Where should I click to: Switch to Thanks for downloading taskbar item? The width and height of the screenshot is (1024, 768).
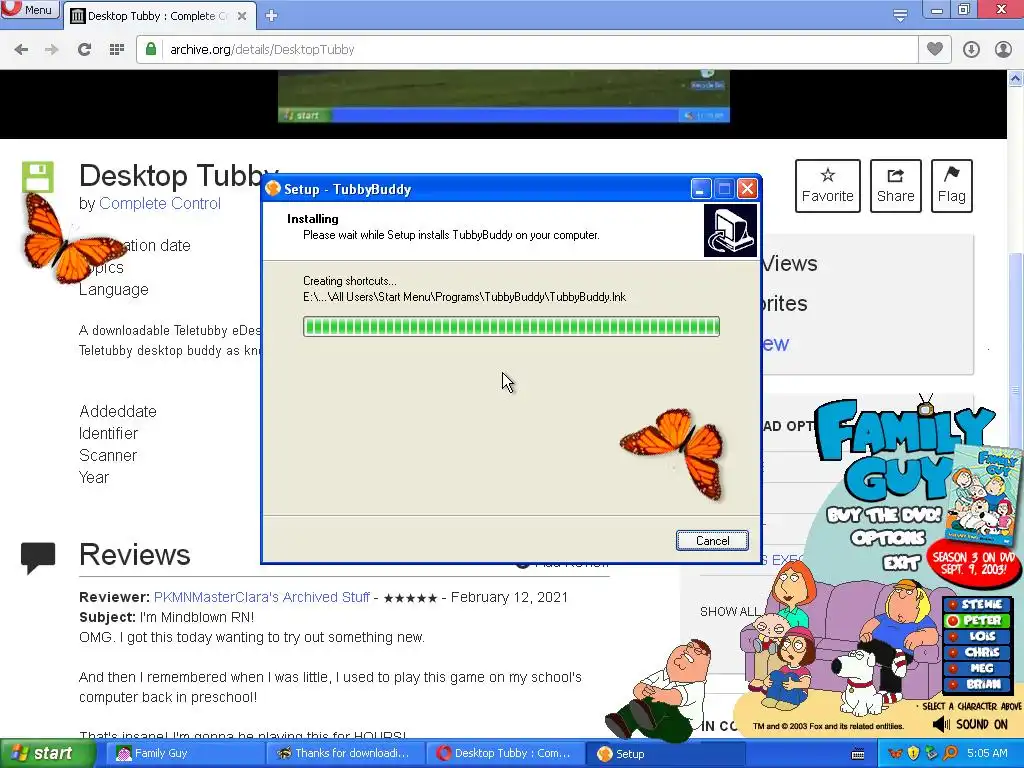point(346,754)
